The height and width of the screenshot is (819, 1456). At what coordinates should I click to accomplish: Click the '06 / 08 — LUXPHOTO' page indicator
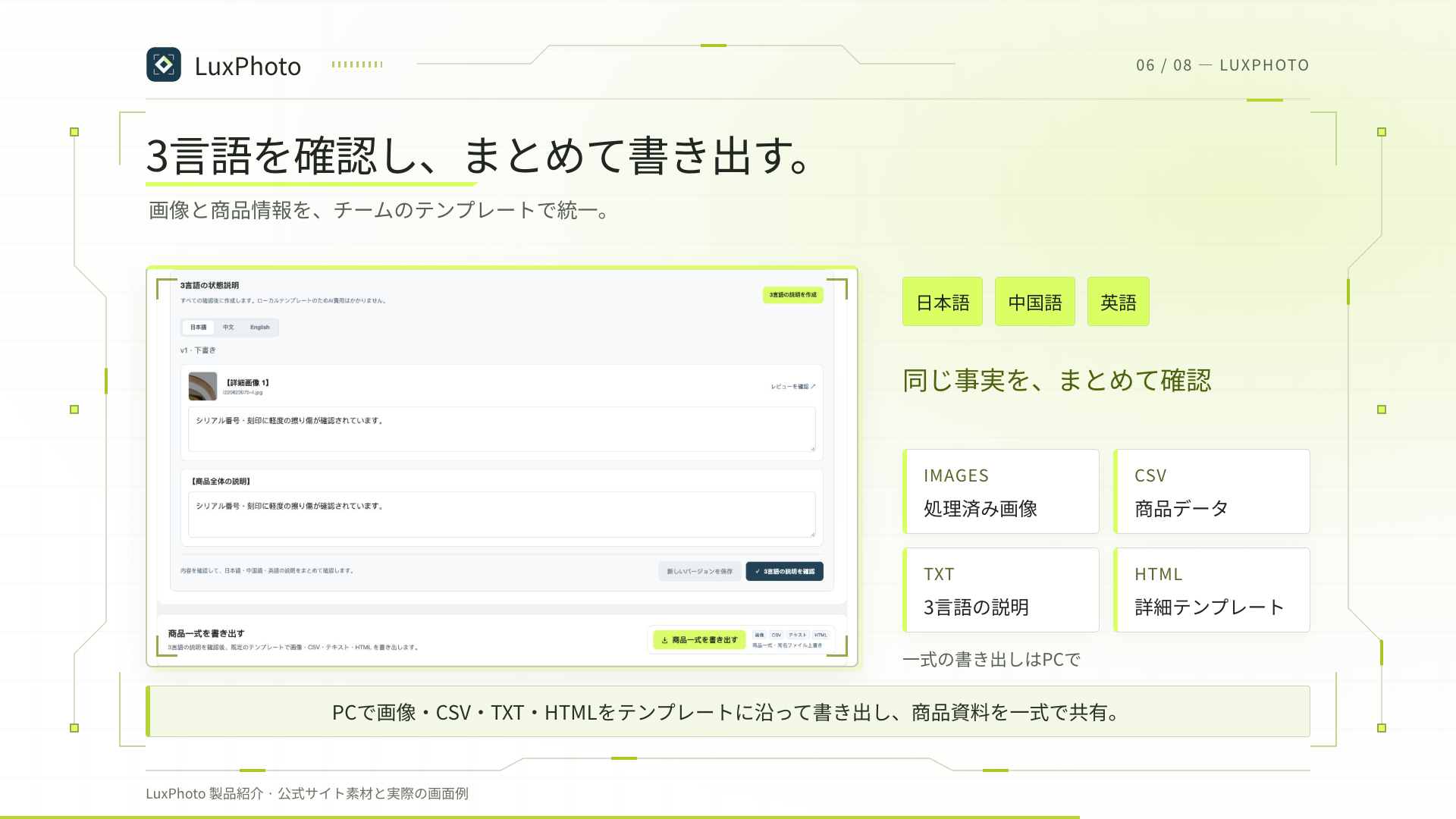[1222, 65]
